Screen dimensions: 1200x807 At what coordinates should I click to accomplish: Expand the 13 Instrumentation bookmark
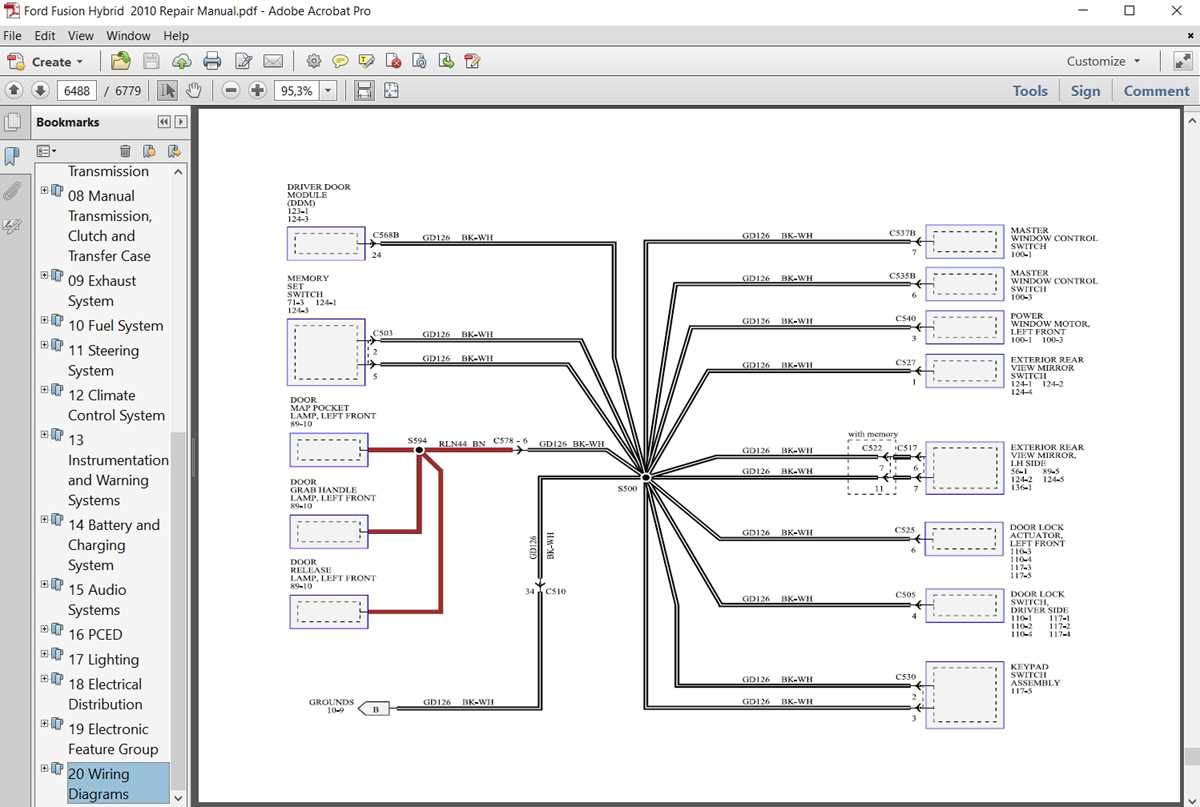[x=44, y=434]
